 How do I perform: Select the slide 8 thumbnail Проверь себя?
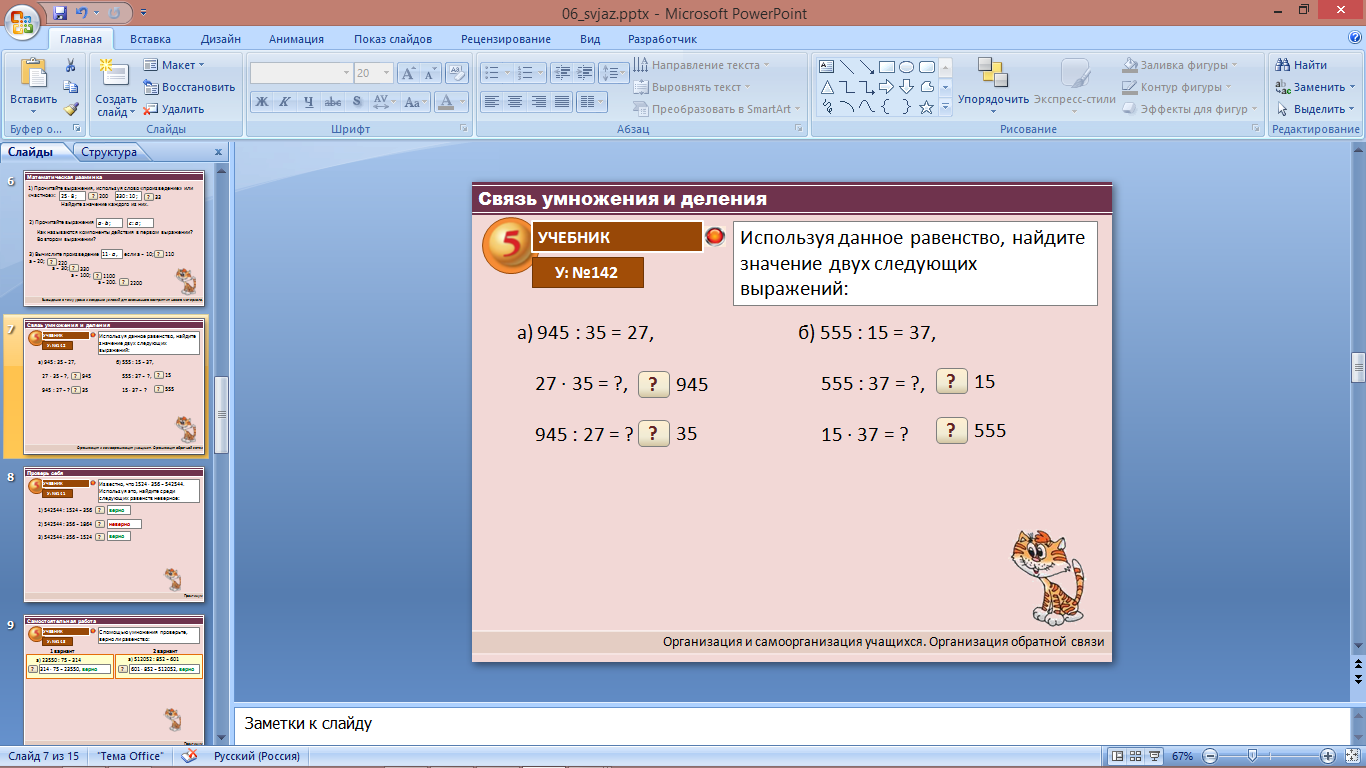[114, 534]
